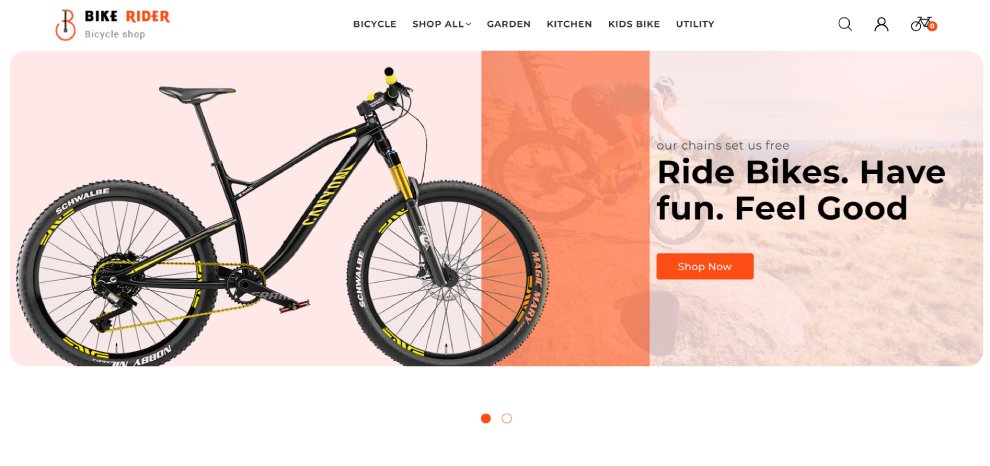The width and height of the screenshot is (990, 466).
Task: Open the Kids Bike menu item
Action: click(x=634, y=24)
